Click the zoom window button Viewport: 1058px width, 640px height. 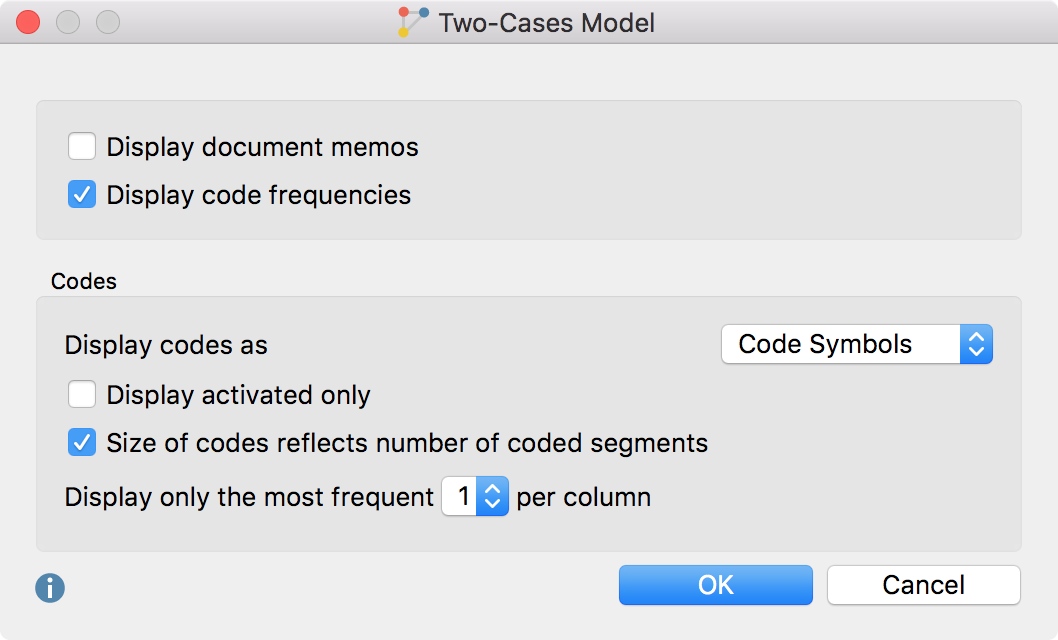coord(108,22)
